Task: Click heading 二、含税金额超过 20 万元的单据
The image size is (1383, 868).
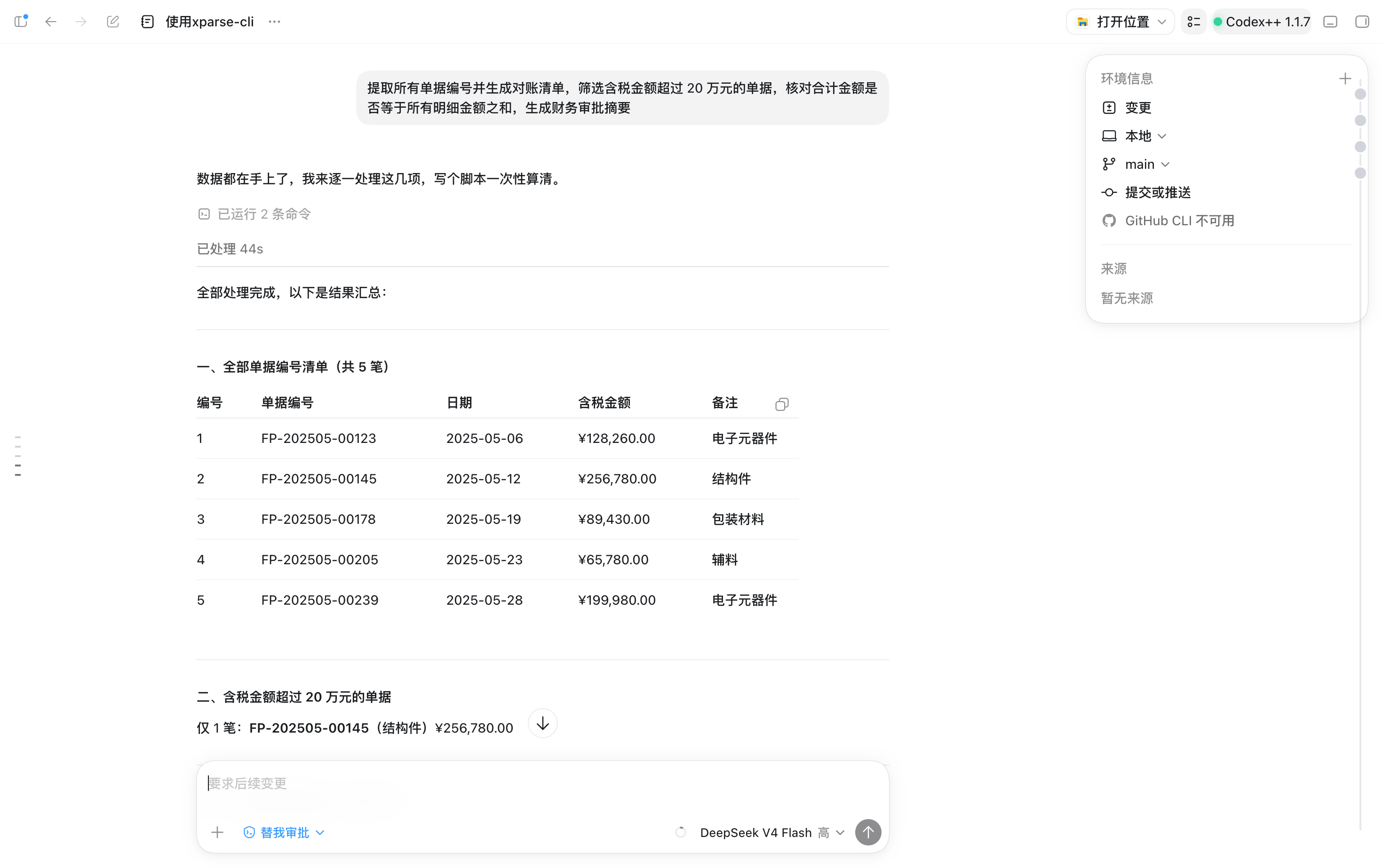Action: pos(294,697)
